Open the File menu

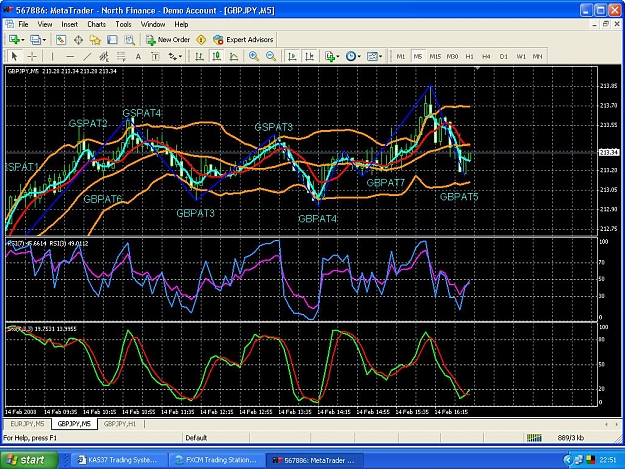pyautogui.click(x=23, y=24)
